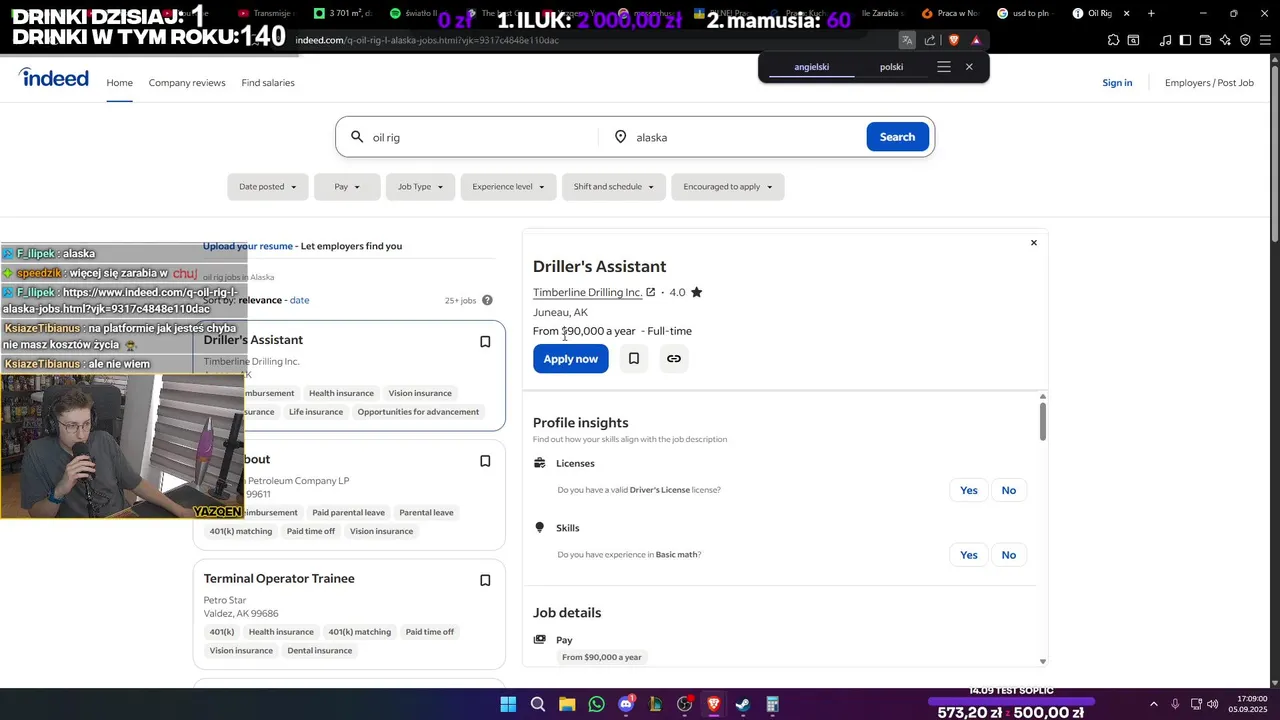The height and width of the screenshot is (720, 1280).
Task: Answer Yes for Basic math experience
Action: [x=968, y=555]
